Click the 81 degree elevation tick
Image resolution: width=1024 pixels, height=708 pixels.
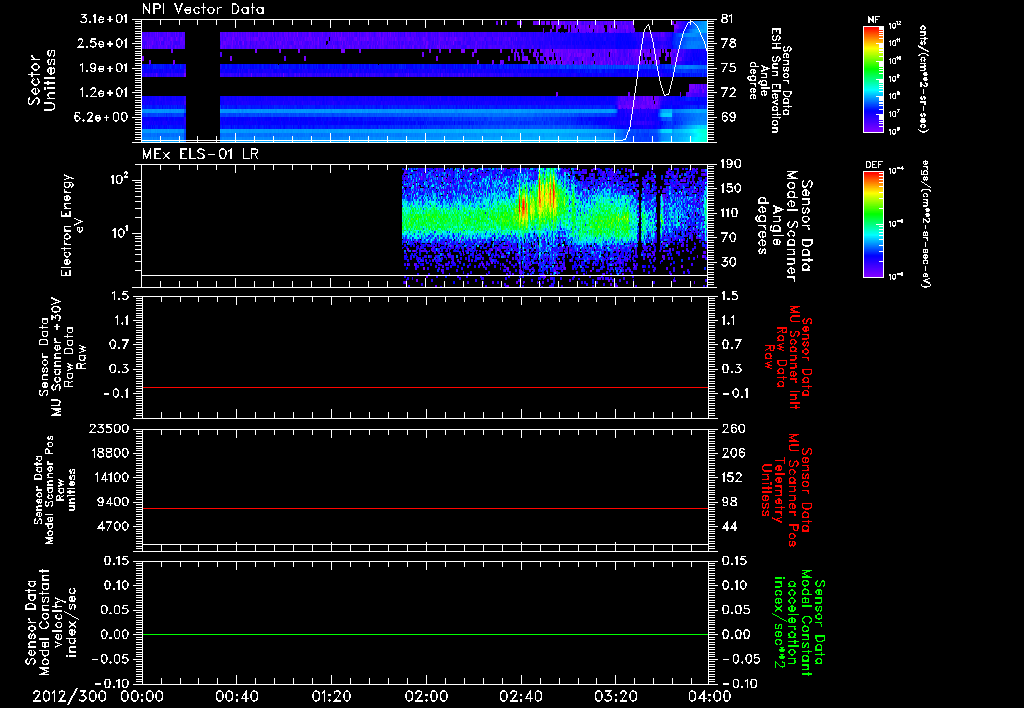[728, 19]
